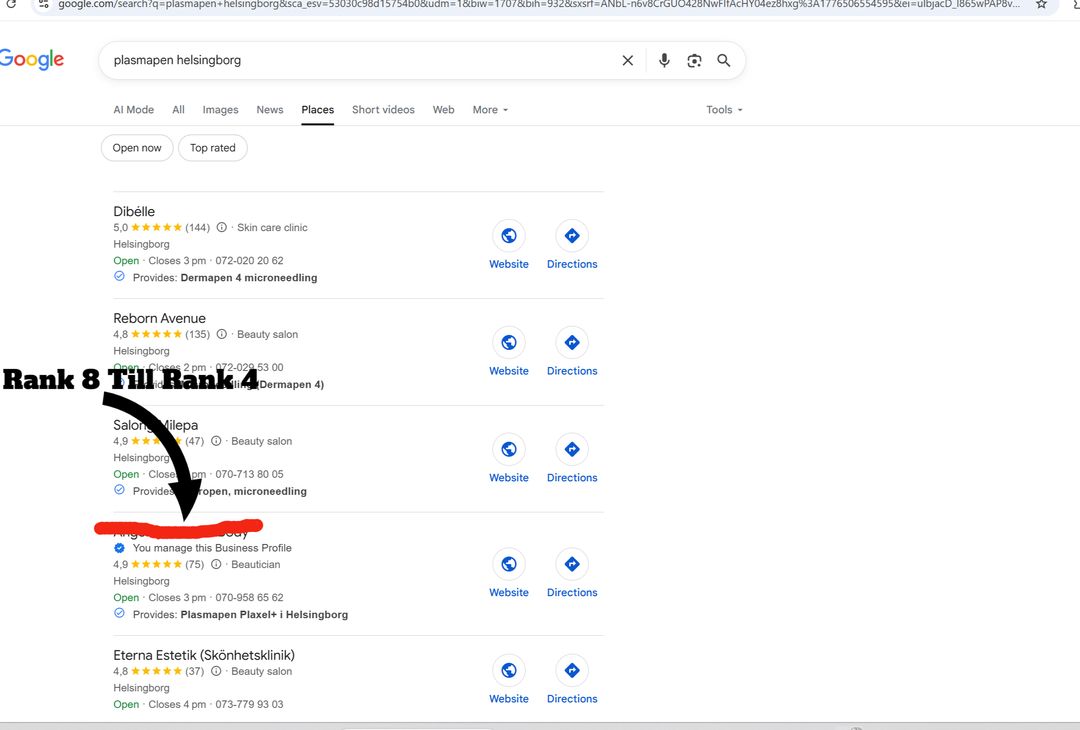The width and height of the screenshot is (1080, 730).
Task: Click 'You manage this Business Profile' text
Action: (x=212, y=548)
